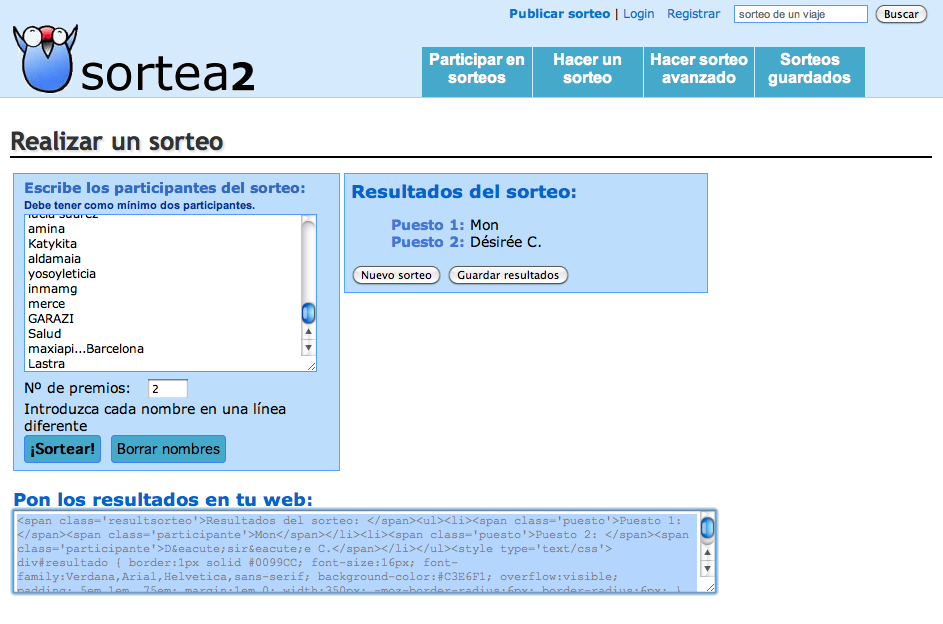Open the Sorteos guardados tab
Screen dimensions: 943x624
809,69
